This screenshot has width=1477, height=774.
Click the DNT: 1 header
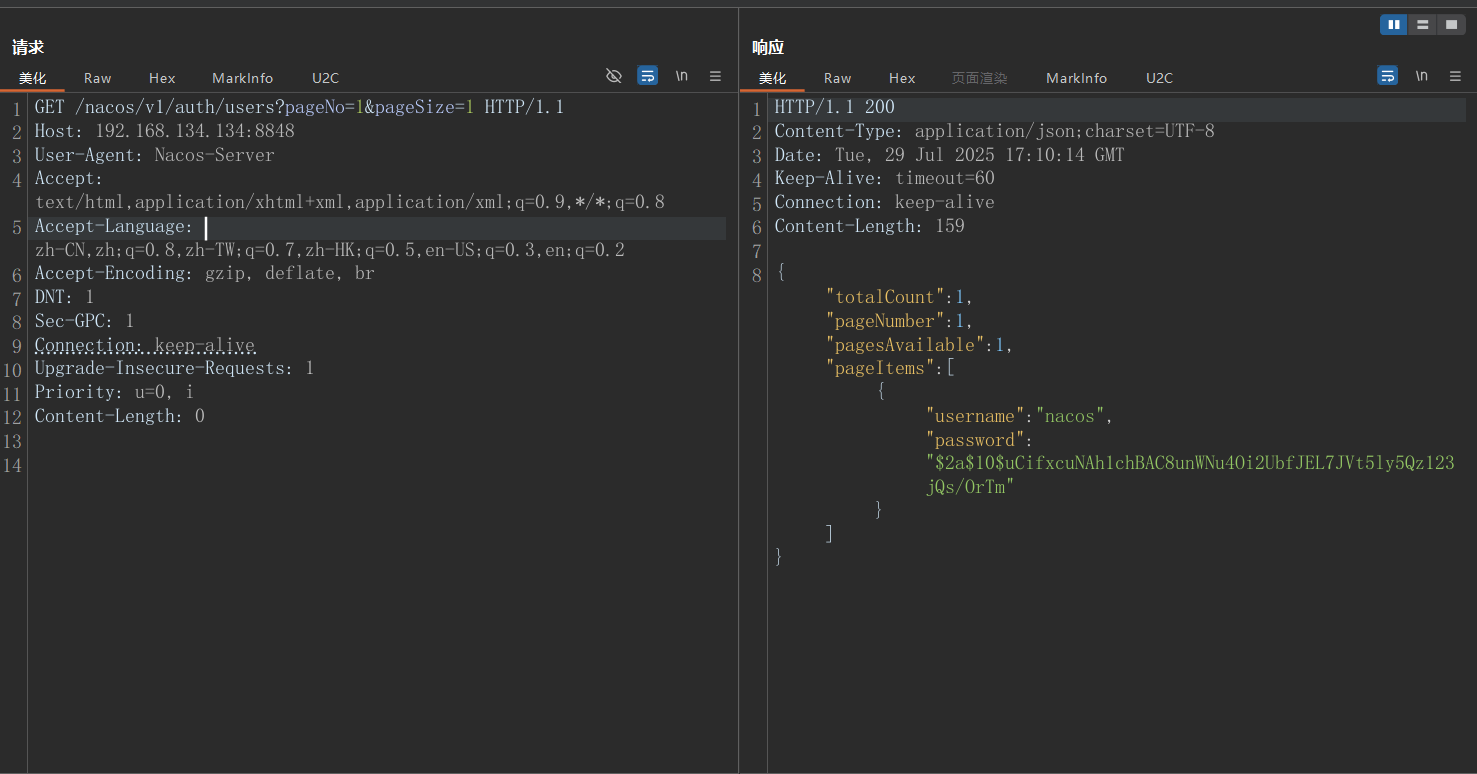pos(64,297)
